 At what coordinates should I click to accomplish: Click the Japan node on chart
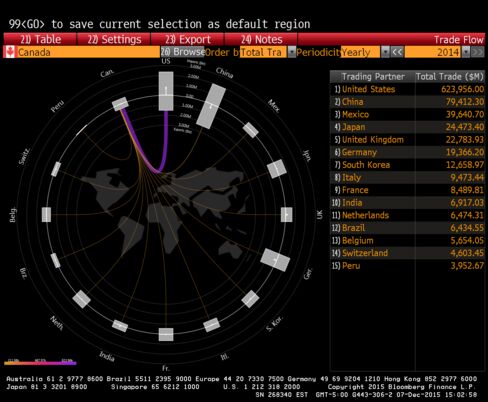pyautogui.click(x=277, y=169)
